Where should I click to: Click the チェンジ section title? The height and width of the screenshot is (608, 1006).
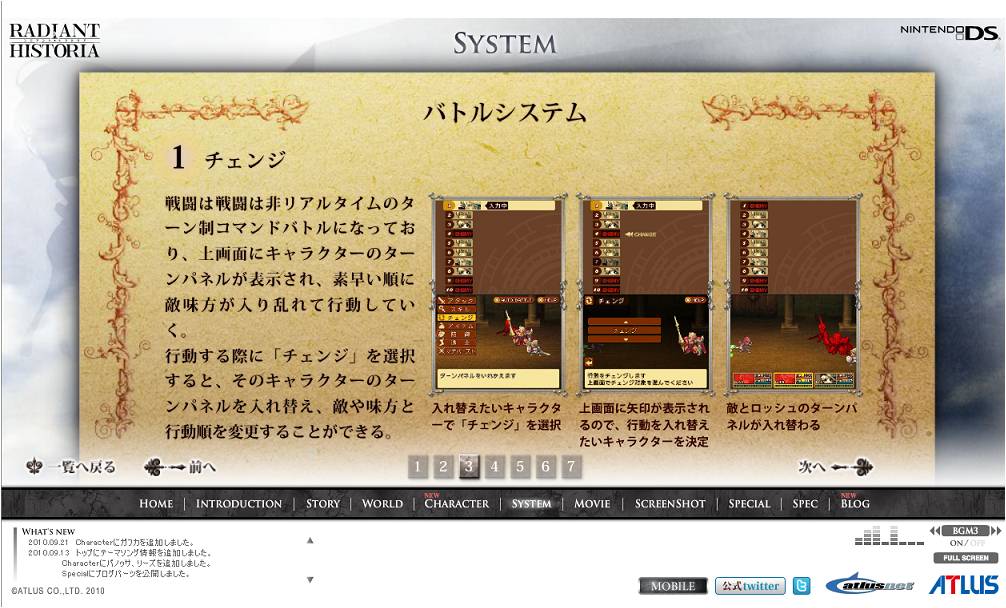(245, 160)
